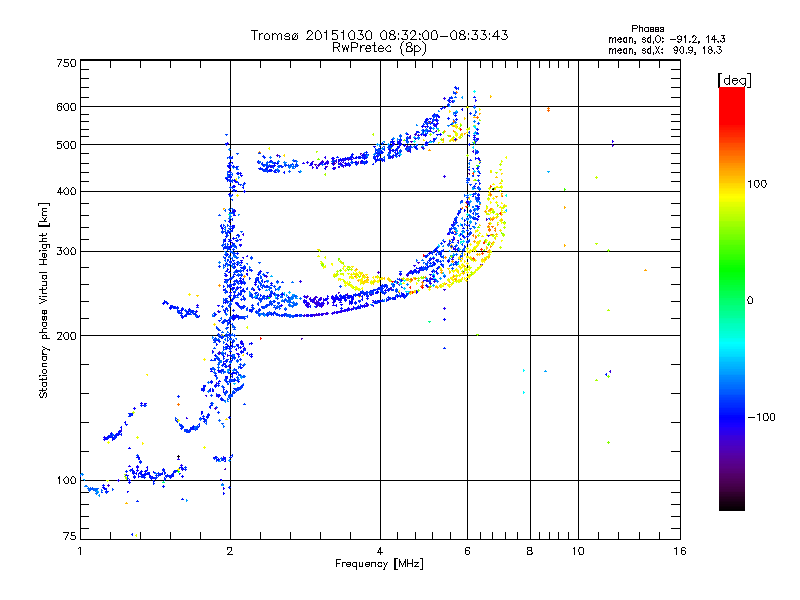Click the x-axis tick label '10'
Screen dimensions: 800x600
(578, 551)
